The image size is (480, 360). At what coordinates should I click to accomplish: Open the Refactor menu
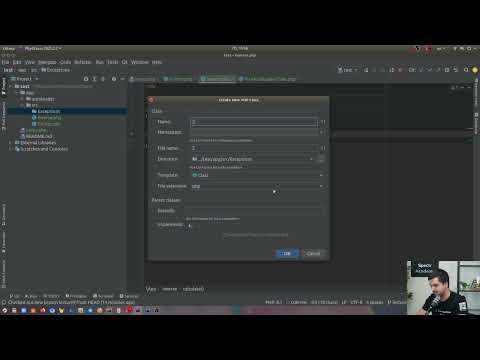coord(83,62)
